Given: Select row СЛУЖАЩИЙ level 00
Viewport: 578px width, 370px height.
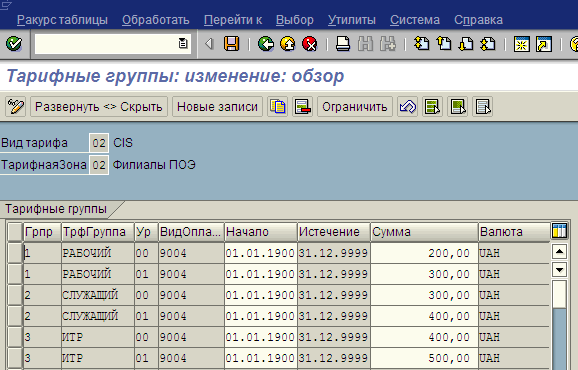Looking at the screenshot, I should (15, 295).
